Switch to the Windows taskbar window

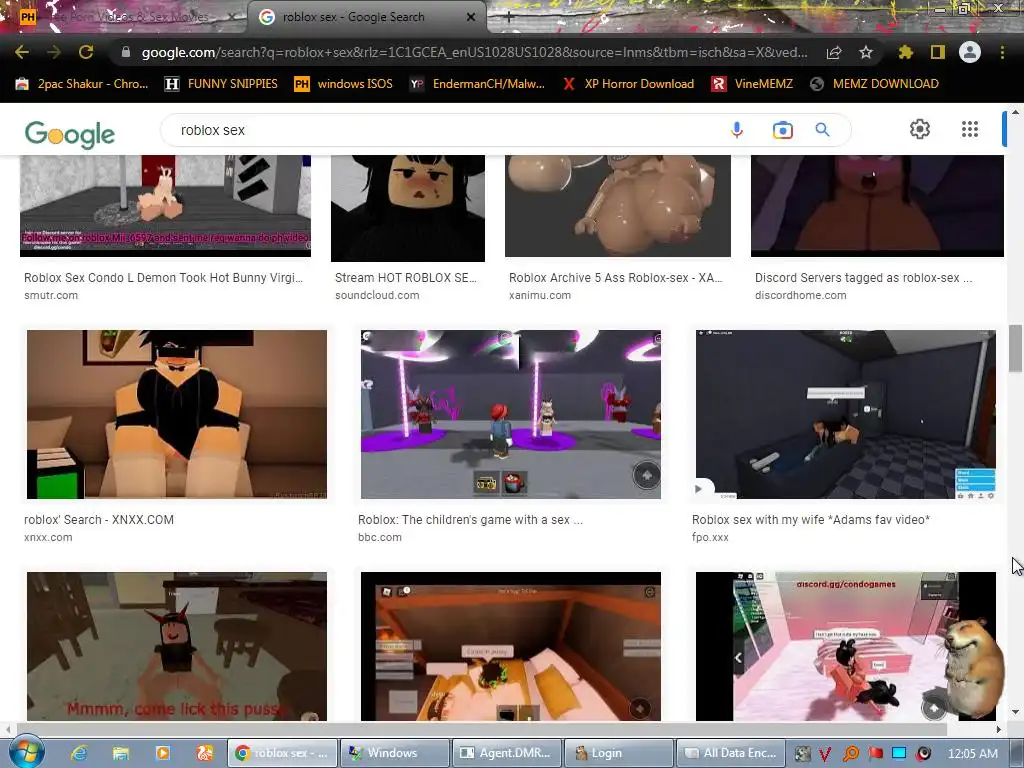click(x=394, y=753)
